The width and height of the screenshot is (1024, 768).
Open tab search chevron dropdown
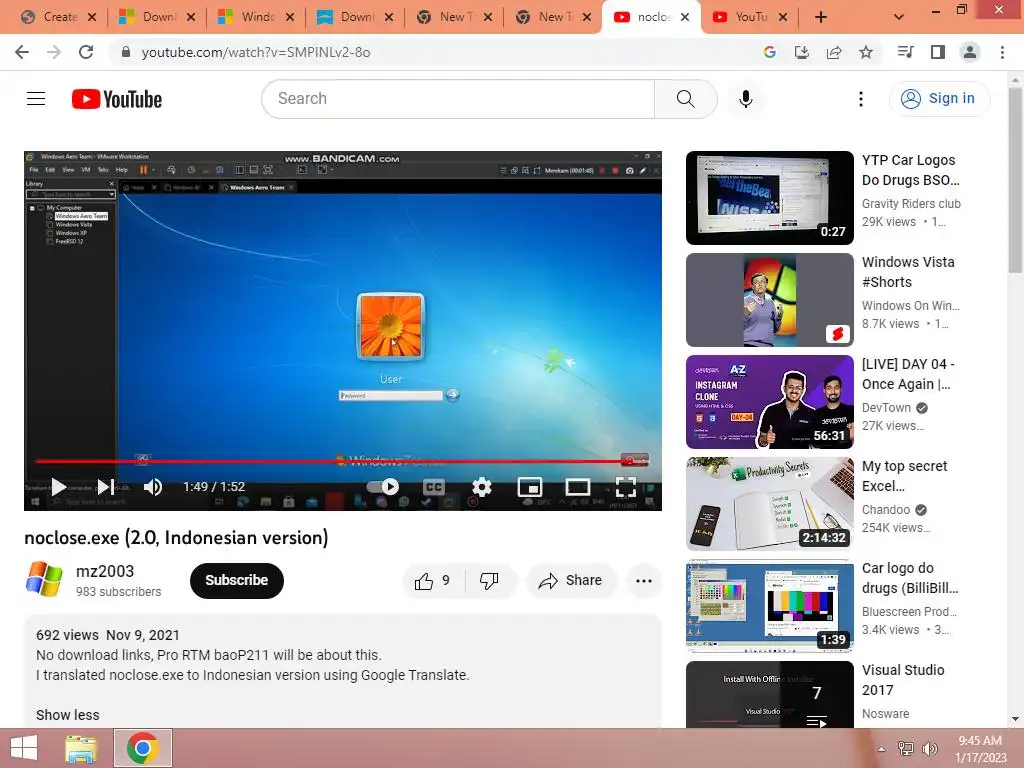click(899, 17)
